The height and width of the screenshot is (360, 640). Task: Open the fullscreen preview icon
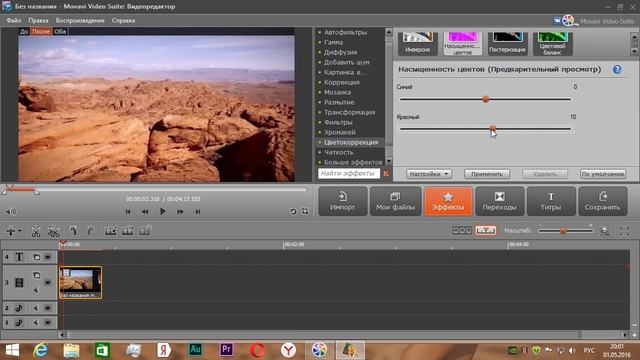[305, 211]
